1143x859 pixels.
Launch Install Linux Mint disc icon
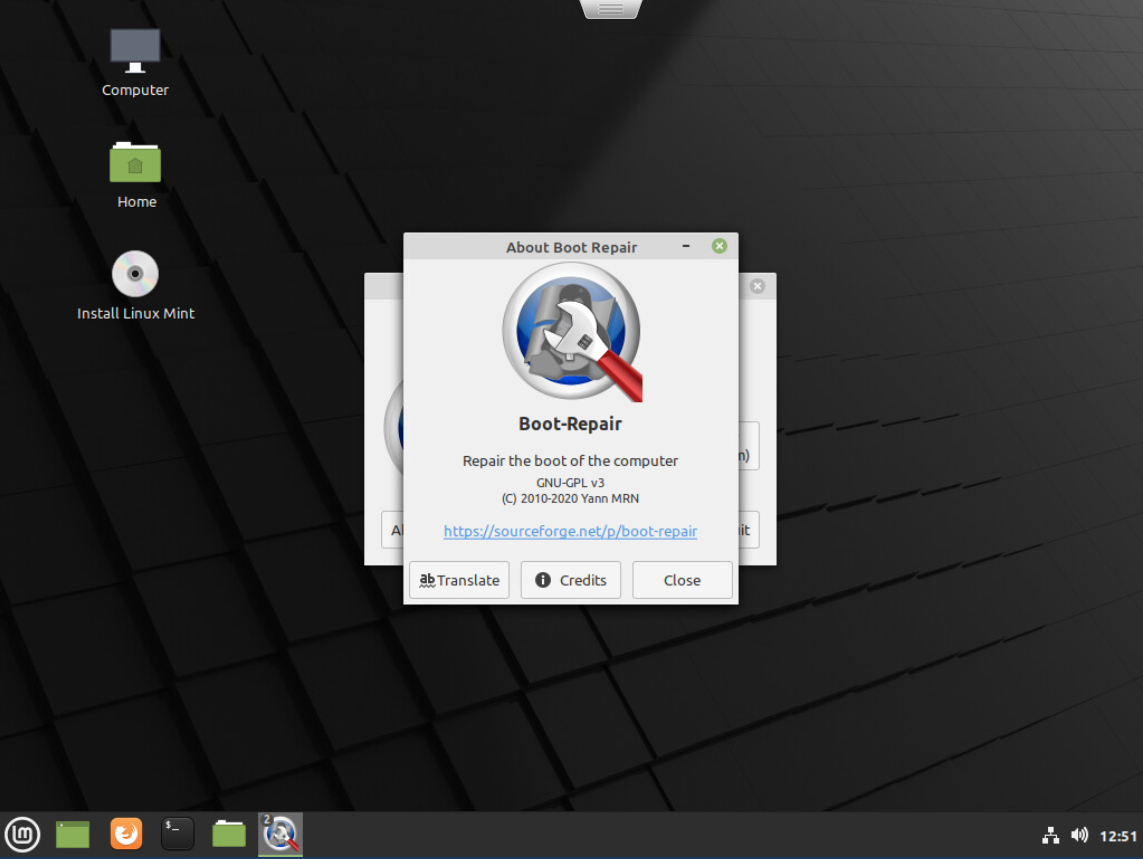coord(136,286)
